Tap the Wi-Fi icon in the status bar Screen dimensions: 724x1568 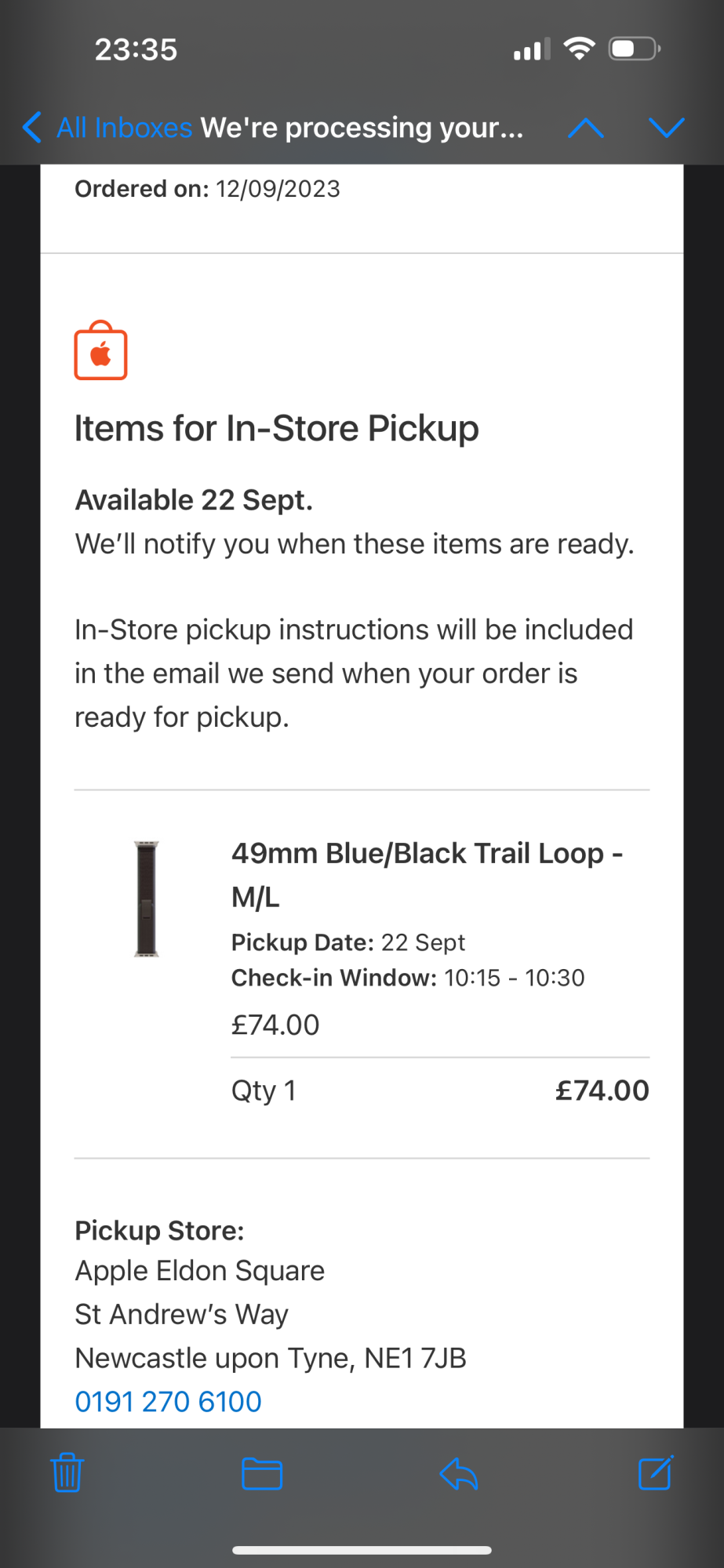pyautogui.click(x=579, y=49)
